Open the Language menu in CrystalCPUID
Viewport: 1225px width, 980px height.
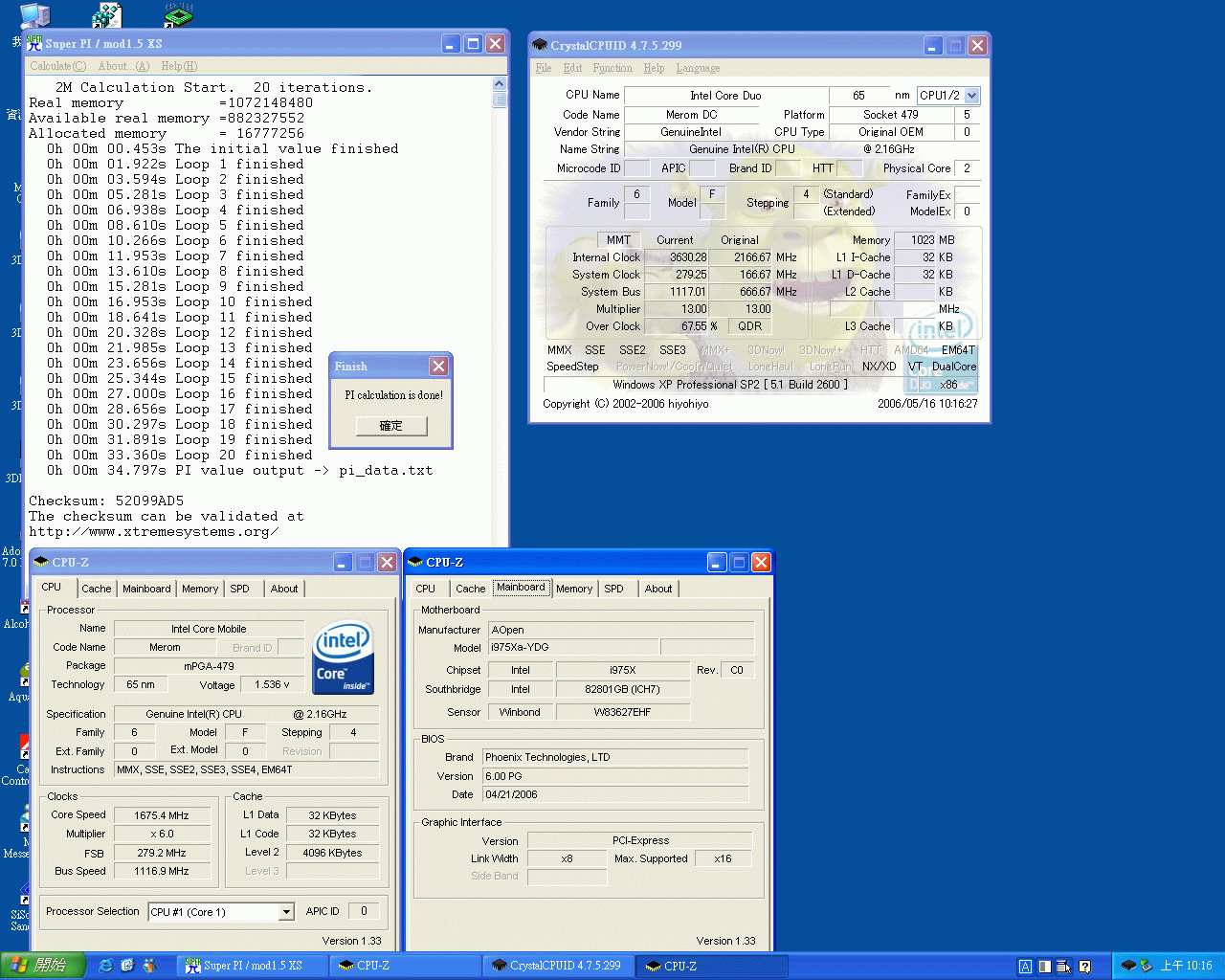(x=698, y=68)
